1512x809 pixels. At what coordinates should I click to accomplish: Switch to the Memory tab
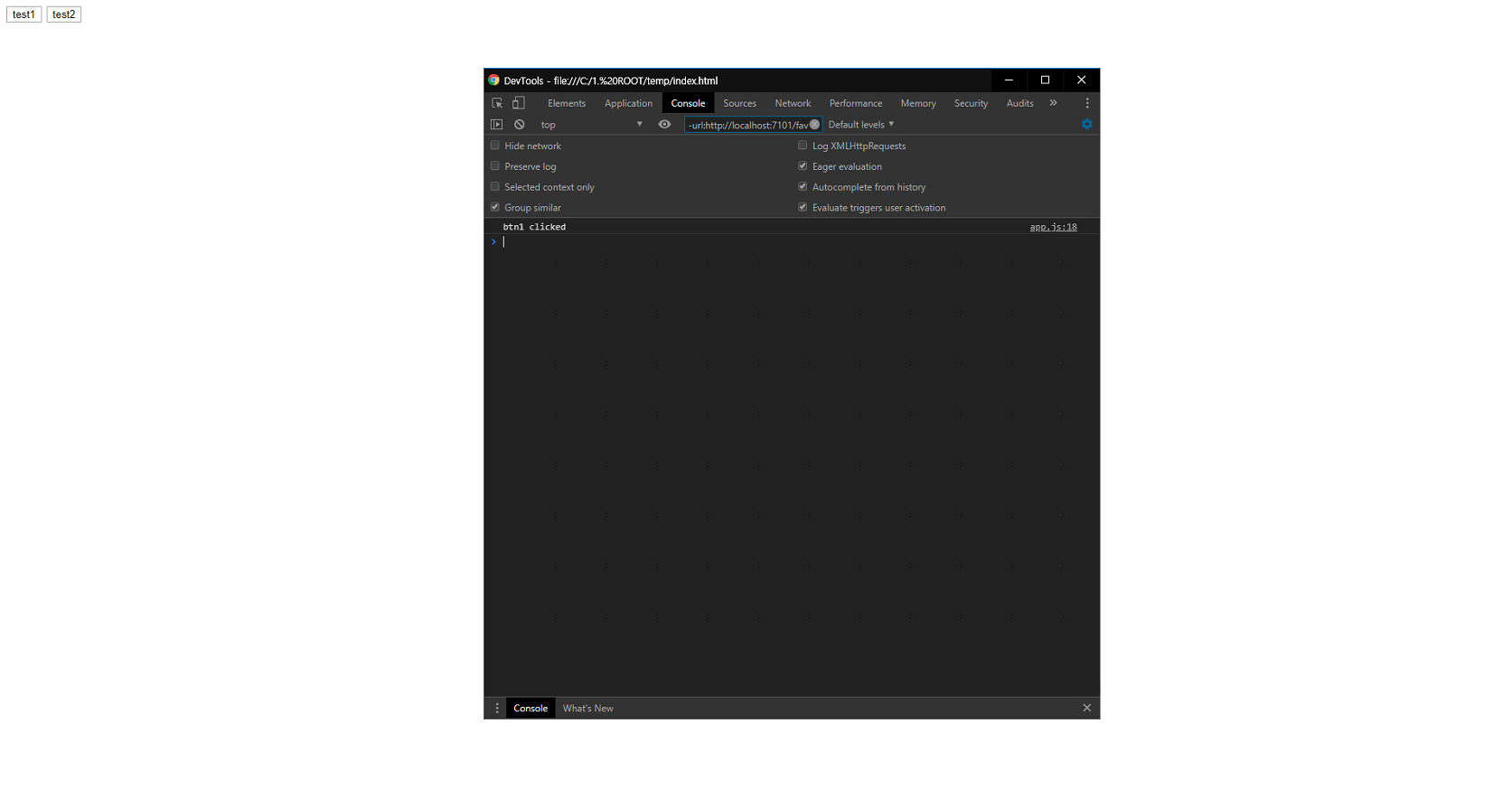click(918, 103)
